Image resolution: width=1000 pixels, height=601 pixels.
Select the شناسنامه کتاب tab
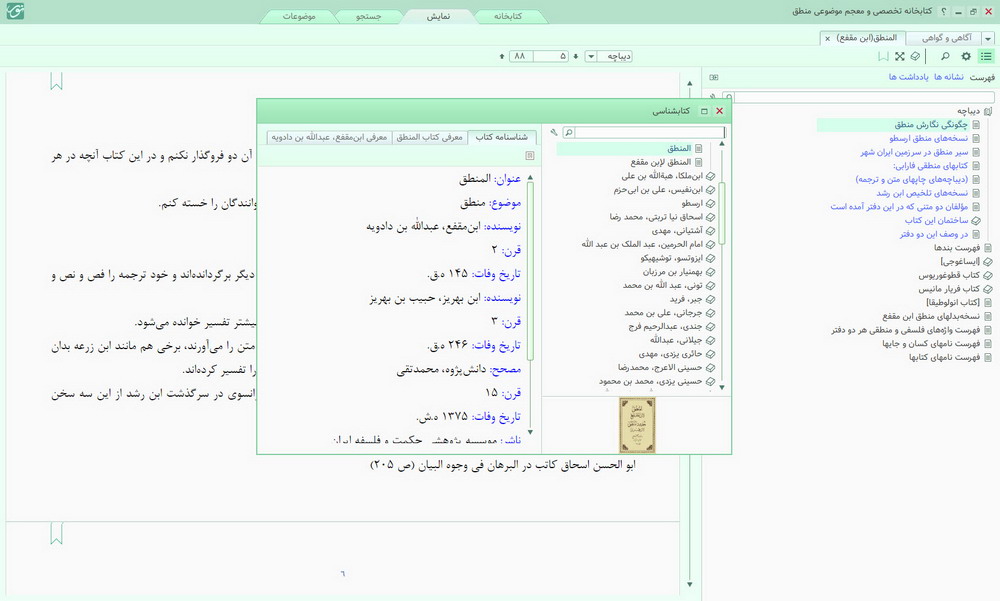click(x=501, y=137)
